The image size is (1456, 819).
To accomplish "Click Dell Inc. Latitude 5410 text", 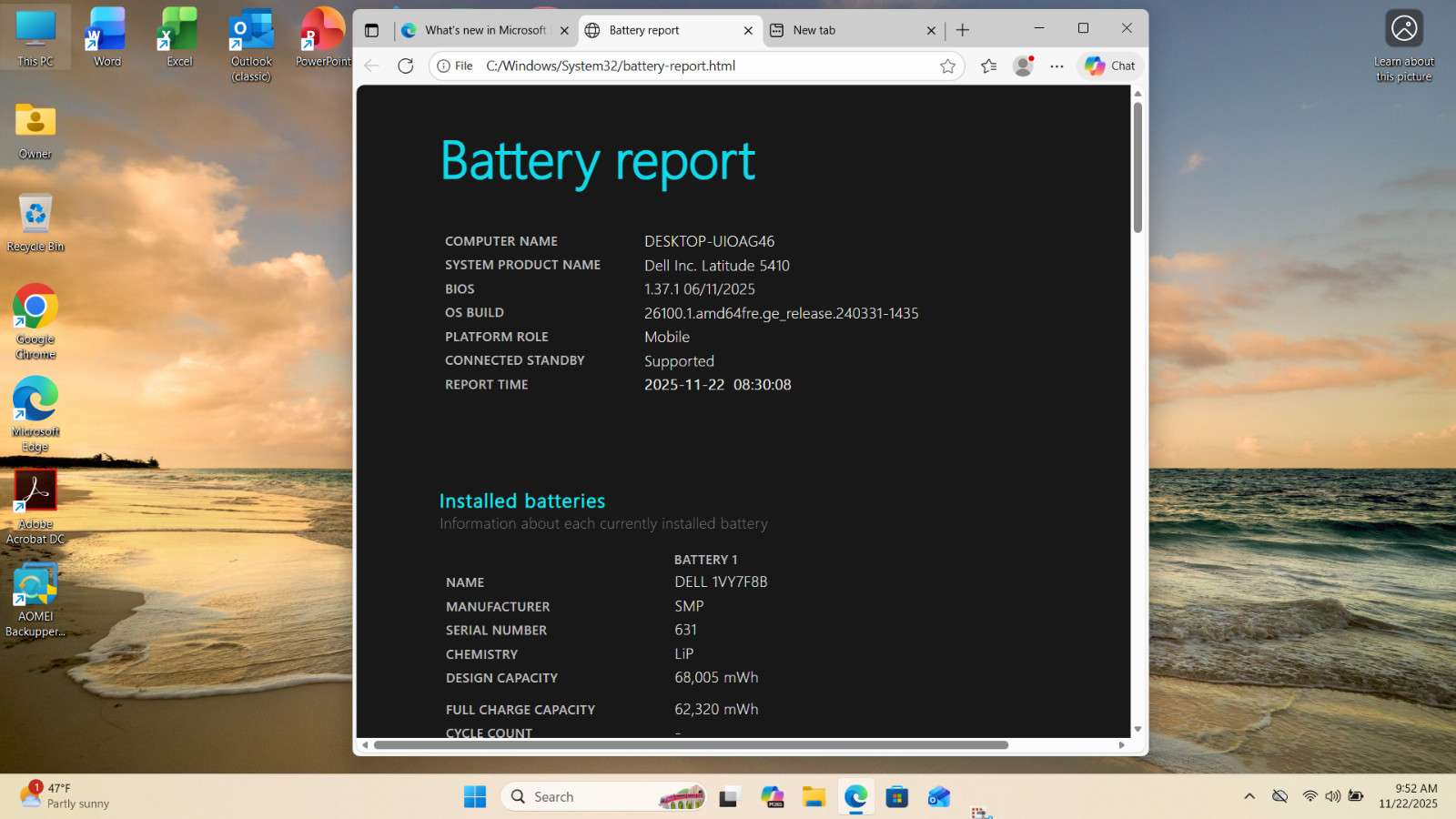I will click(x=717, y=266).
